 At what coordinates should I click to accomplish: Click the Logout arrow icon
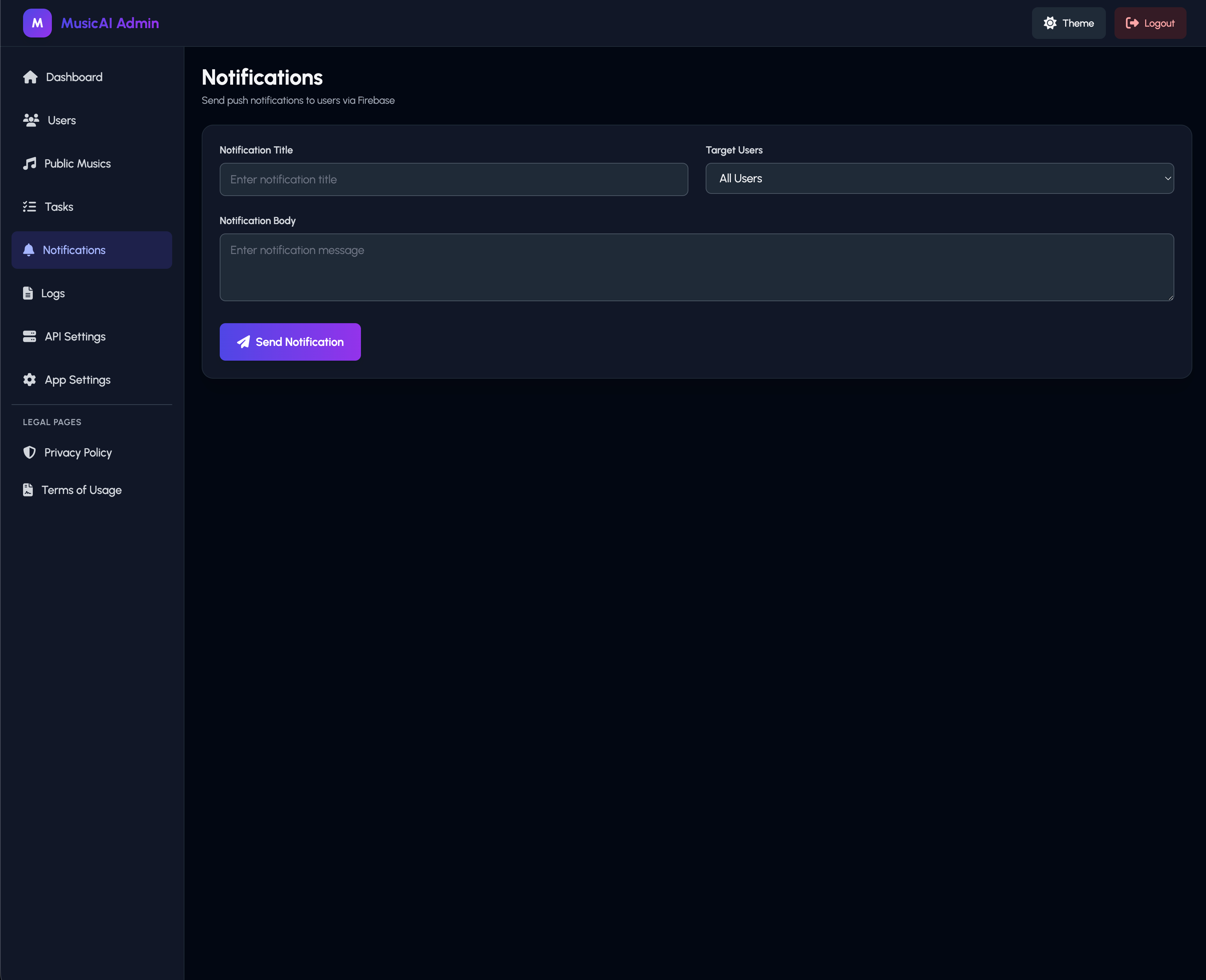click(x=1132, y=23)
